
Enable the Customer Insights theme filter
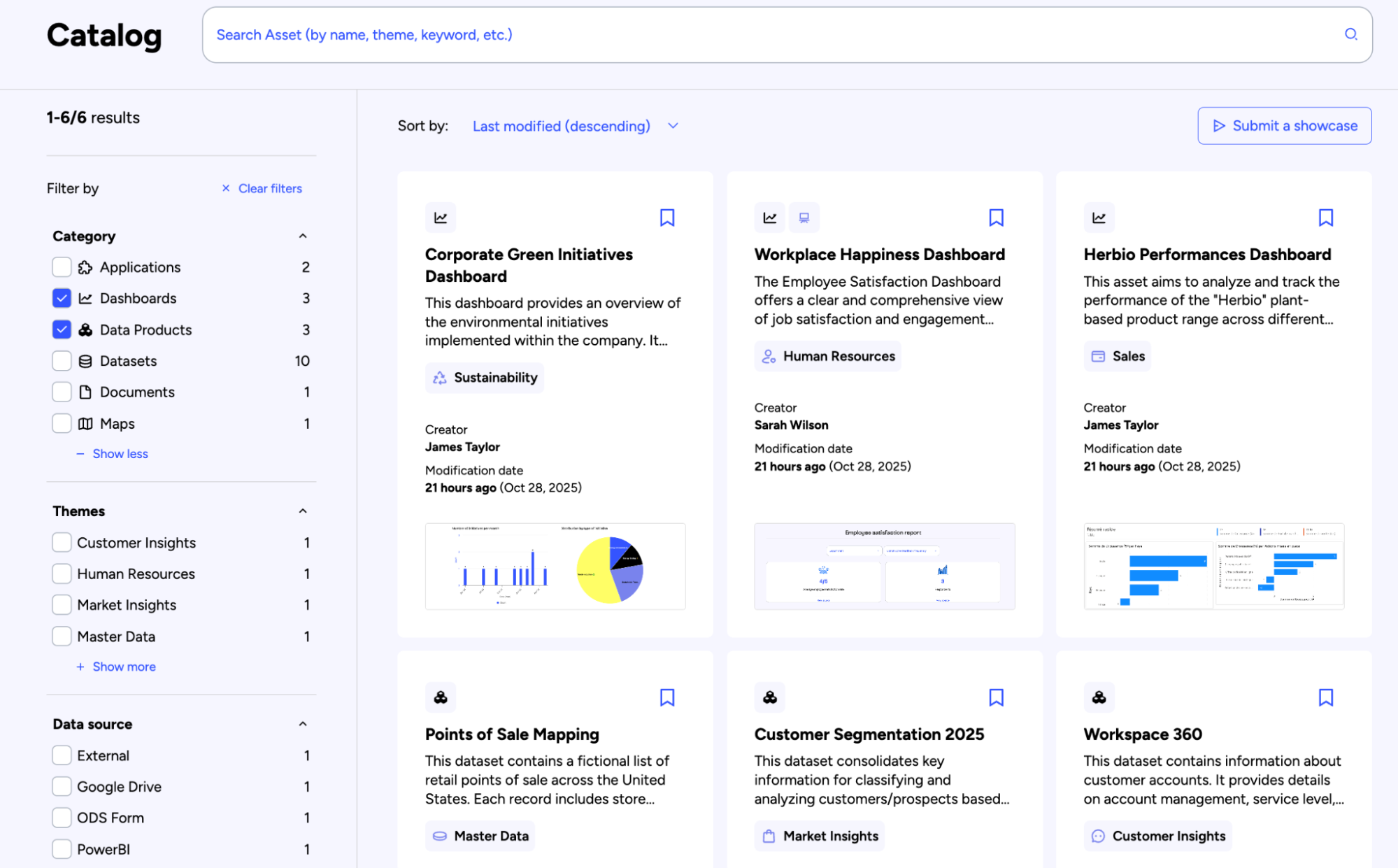(62, 542)
